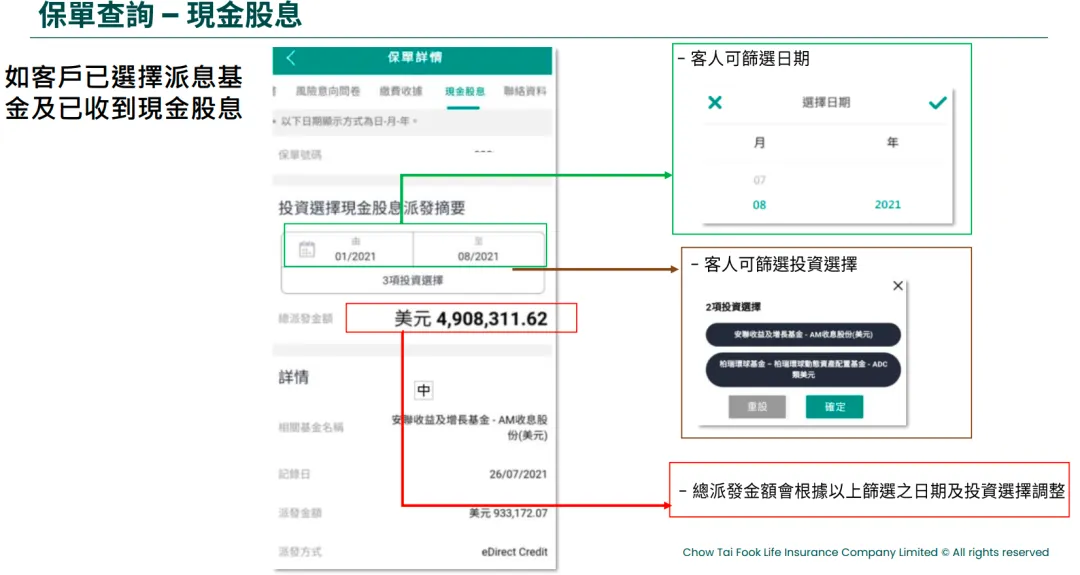Click the 保單詳情 header title

coord(415,58)
